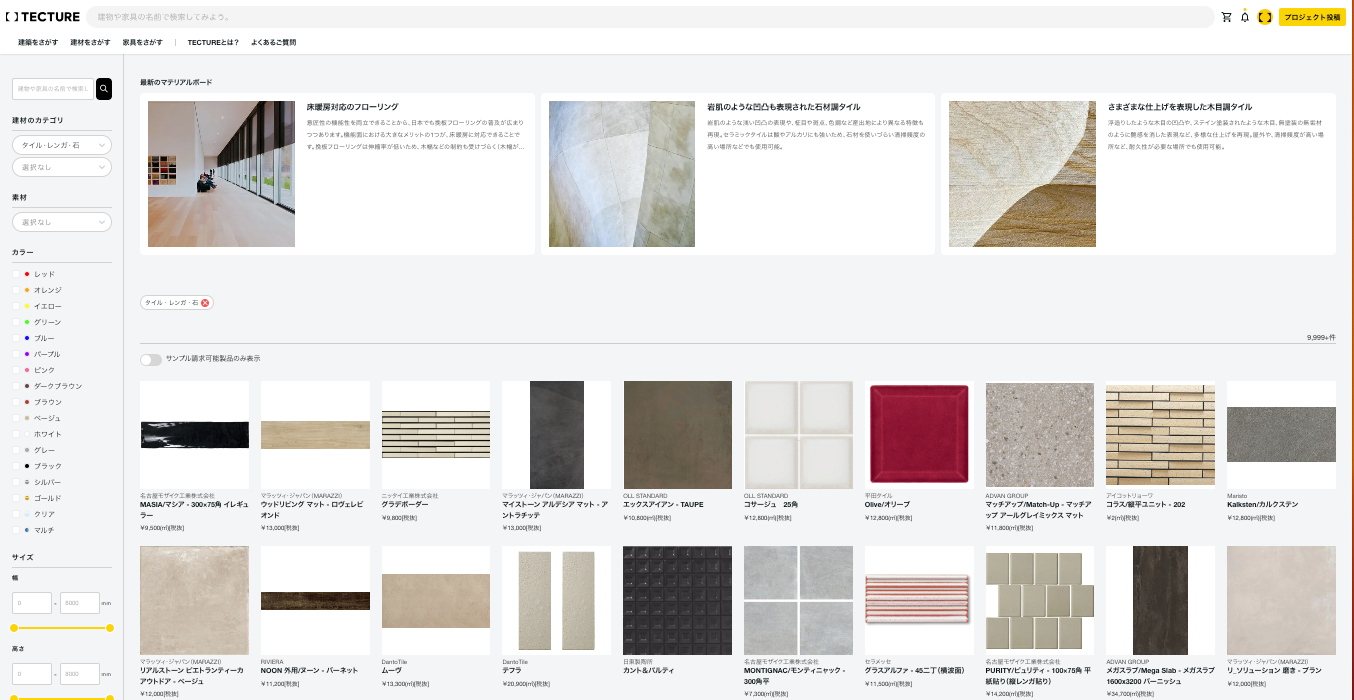Click マイストーン アルデシア マット product title
This screenshot has height=700, width=1354.
[556, 509]
